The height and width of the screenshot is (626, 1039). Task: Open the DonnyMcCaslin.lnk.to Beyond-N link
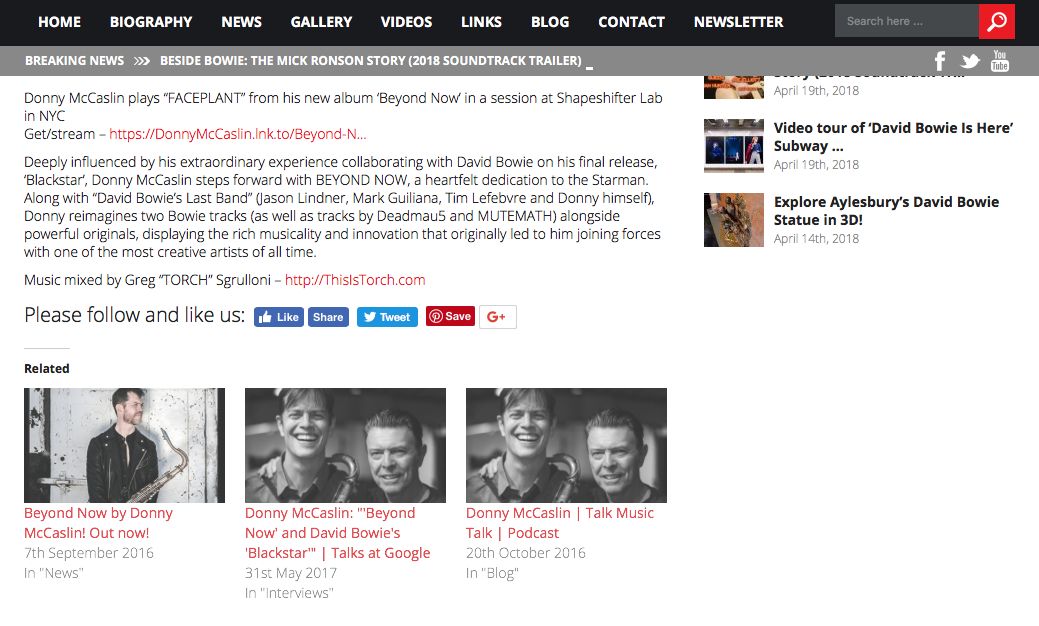point(238,134)
